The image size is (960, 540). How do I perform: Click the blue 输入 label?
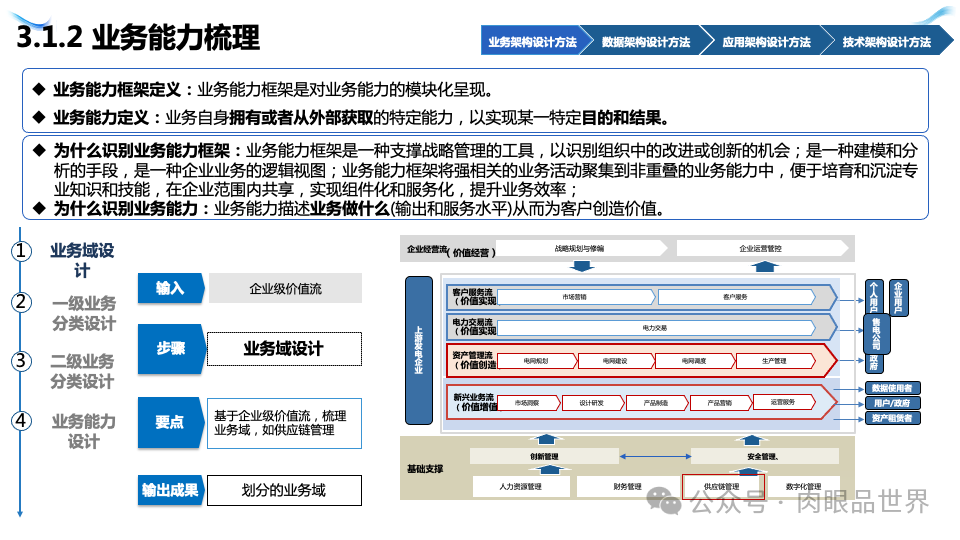(x=170, y=288)
